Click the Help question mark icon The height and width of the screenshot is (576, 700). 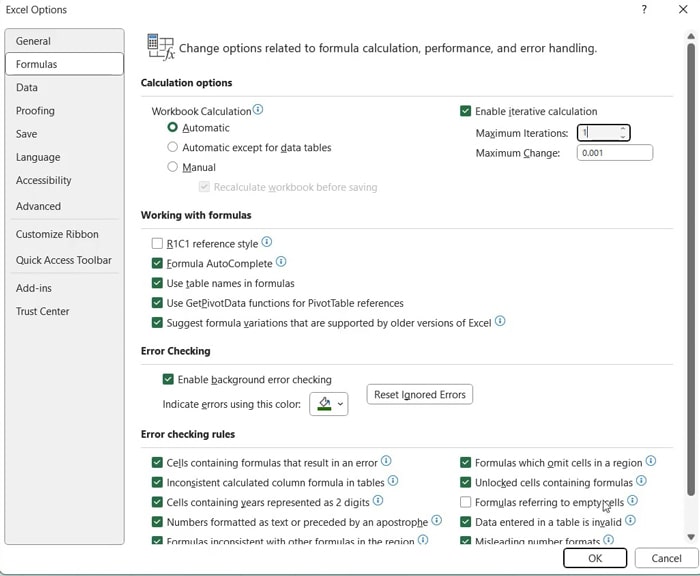point(641,9)
